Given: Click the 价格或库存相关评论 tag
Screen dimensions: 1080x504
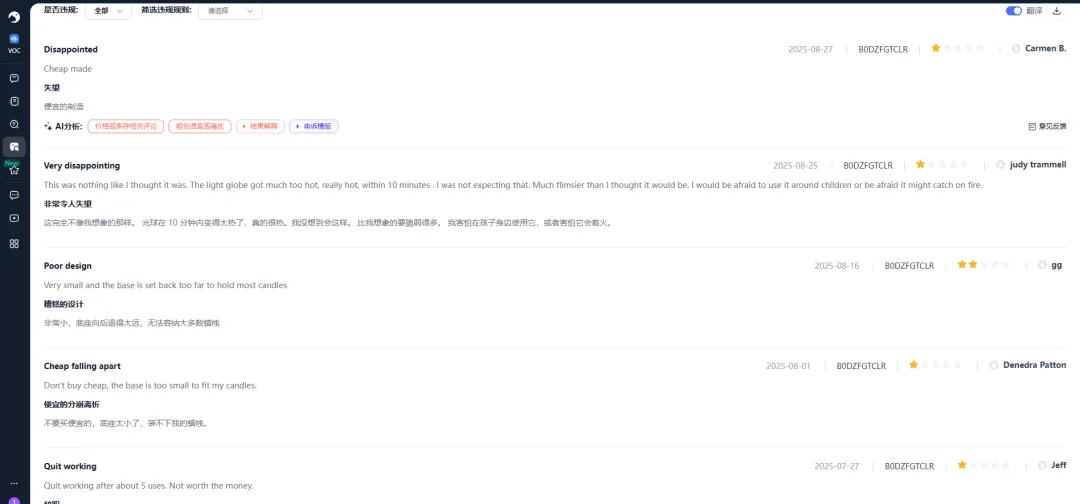Looking at the screenshot, I should [126, 127].
